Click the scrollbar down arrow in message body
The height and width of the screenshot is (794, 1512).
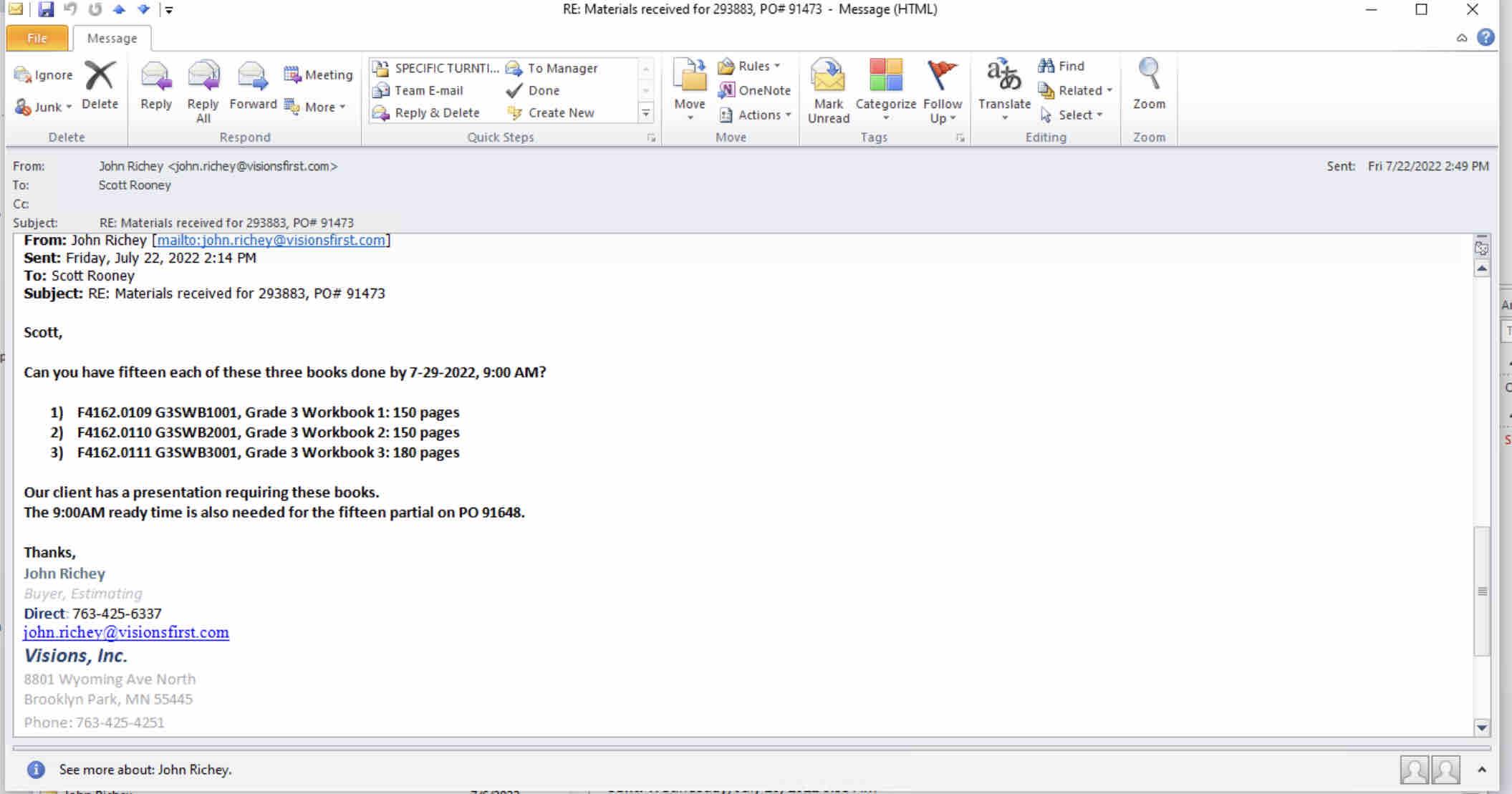[x=1481, y=727]
